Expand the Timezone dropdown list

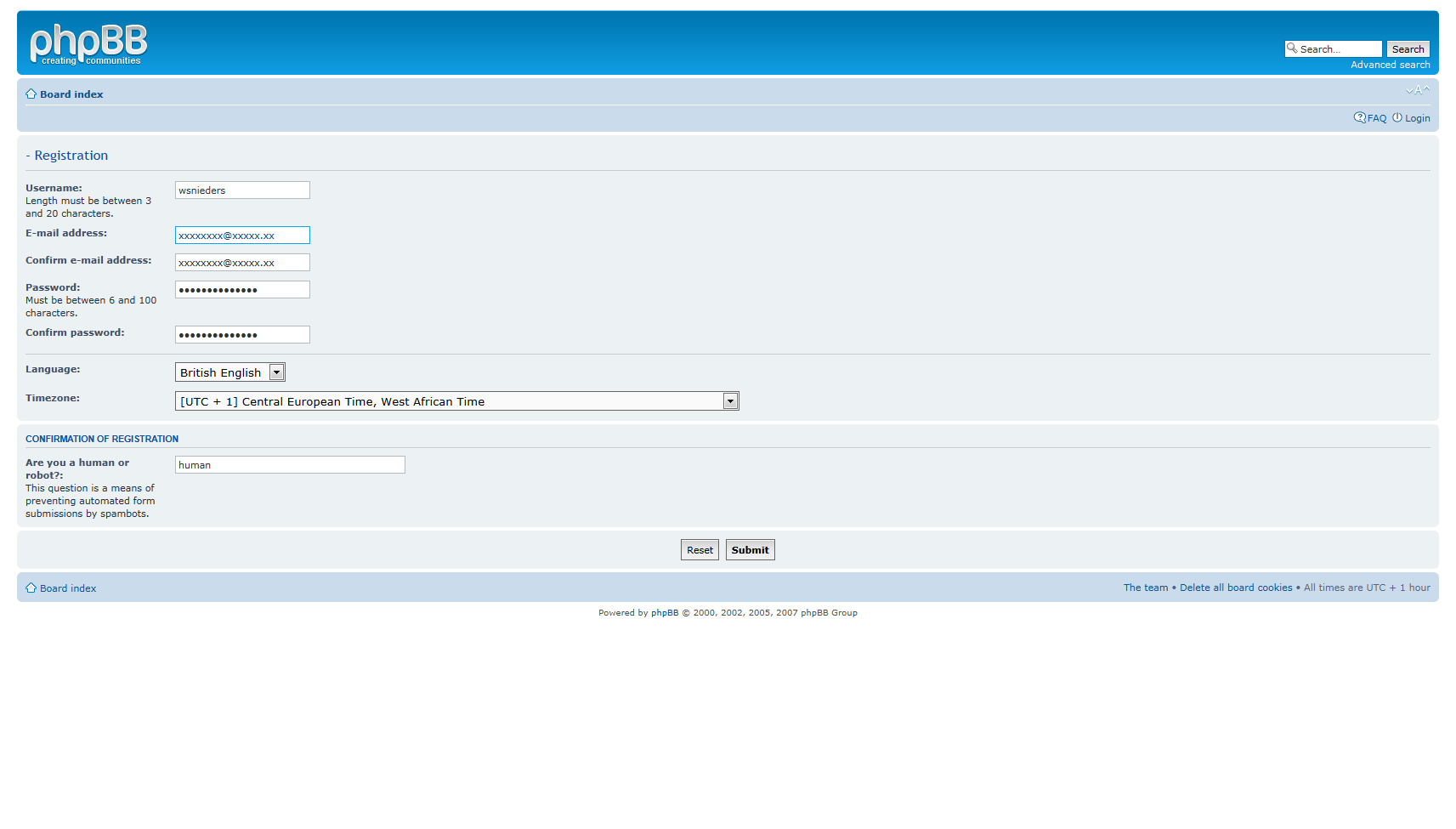[730, 401]
